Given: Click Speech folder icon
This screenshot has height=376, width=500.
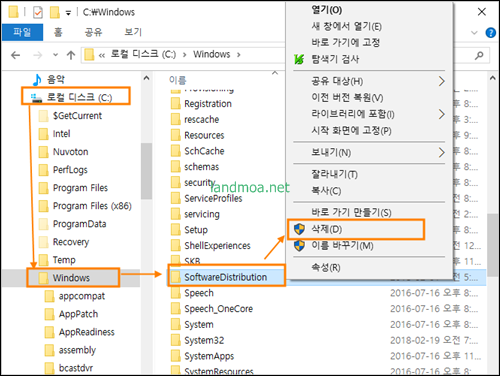Looking at the screenshot, I should 176,293.
